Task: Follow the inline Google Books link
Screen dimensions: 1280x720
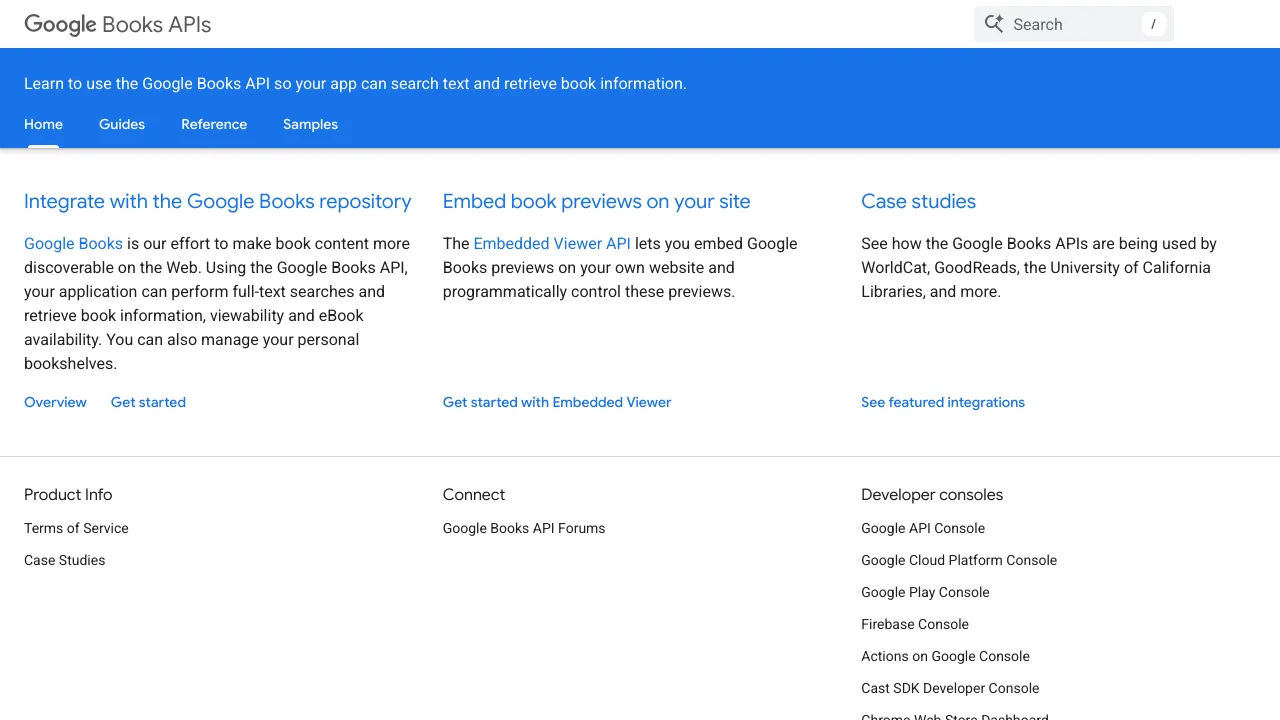Action: pos(73,243)
